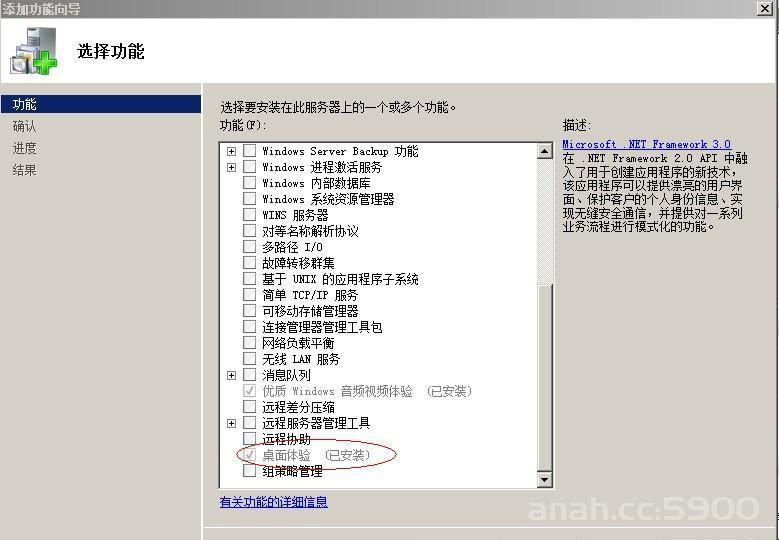Select the 故障转移群集 label
779x540 pixels.
(298, 263)
